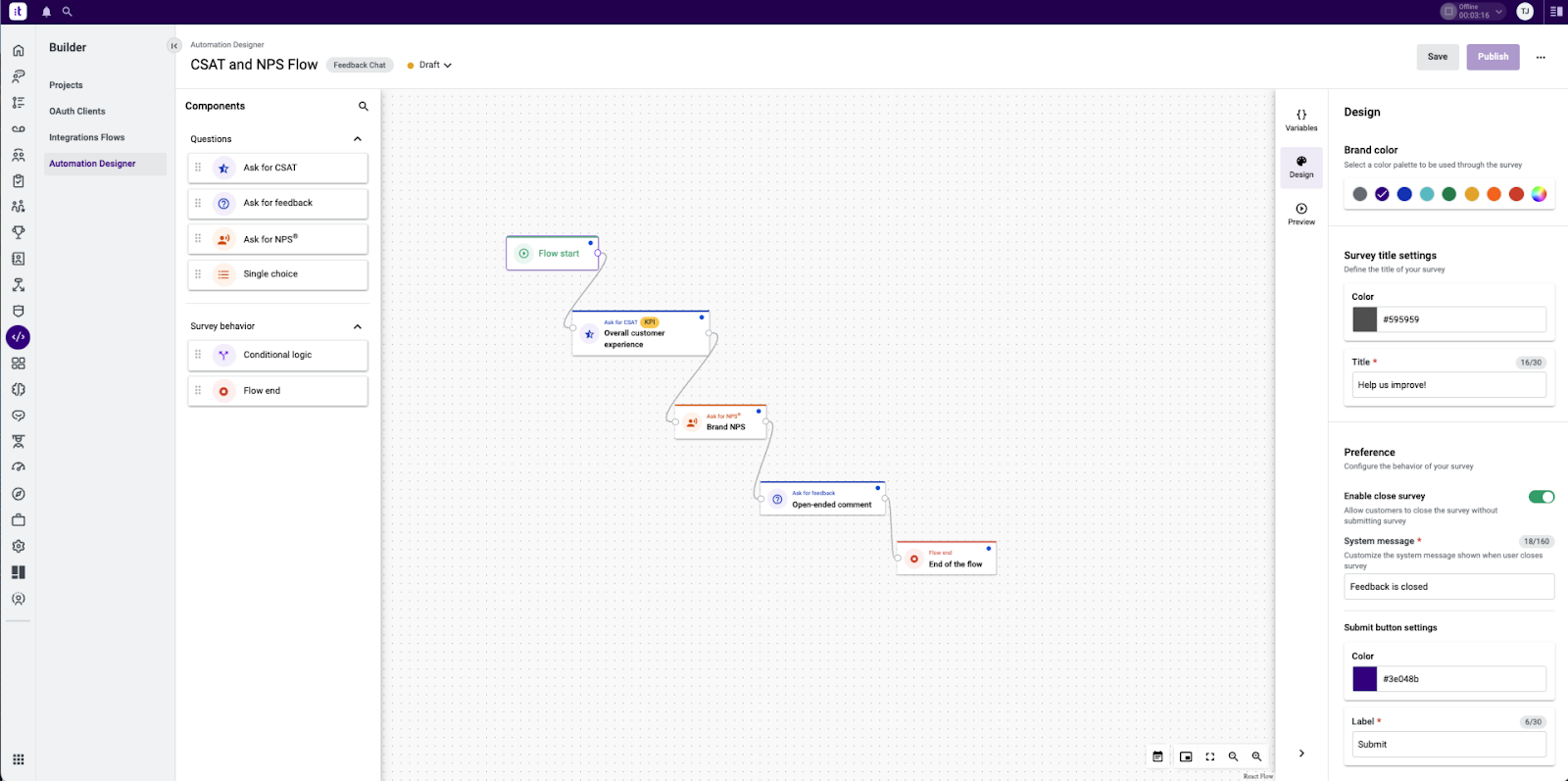Image resolution: width=1568 pixels, height=781 pixels.
Task: Click the CSAT and NPS Flow title
Action: [x=254, y=65]
